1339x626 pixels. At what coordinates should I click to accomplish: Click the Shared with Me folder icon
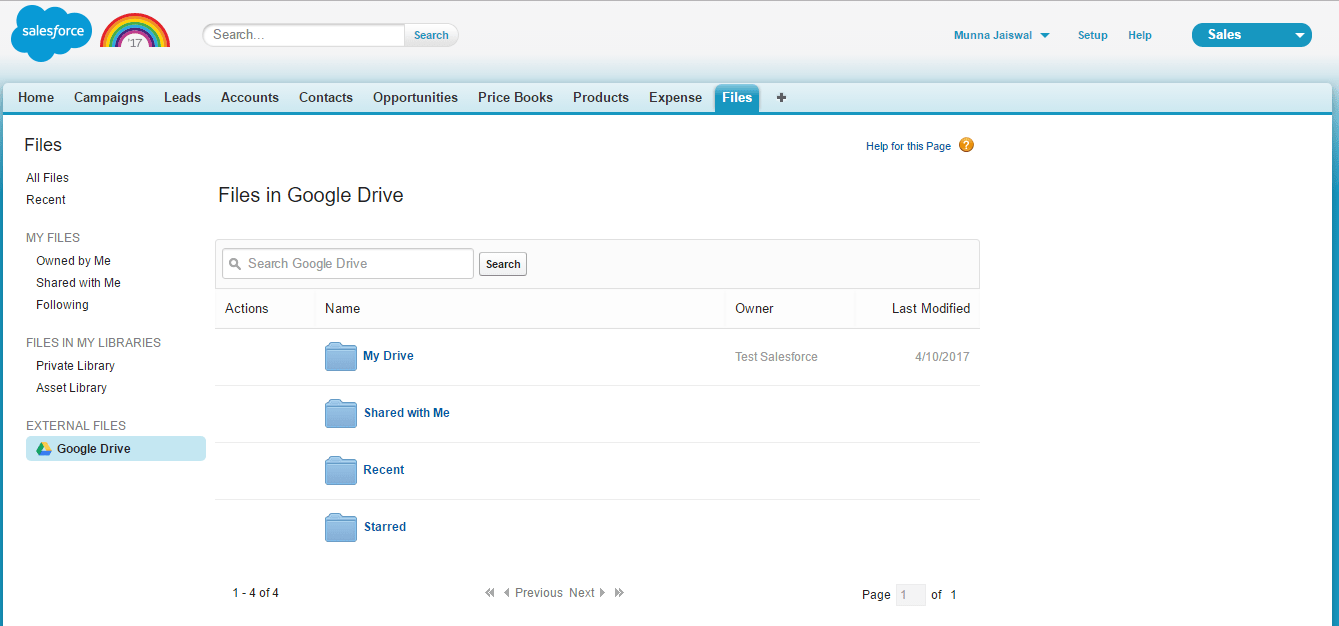click(x=341, y=413)
